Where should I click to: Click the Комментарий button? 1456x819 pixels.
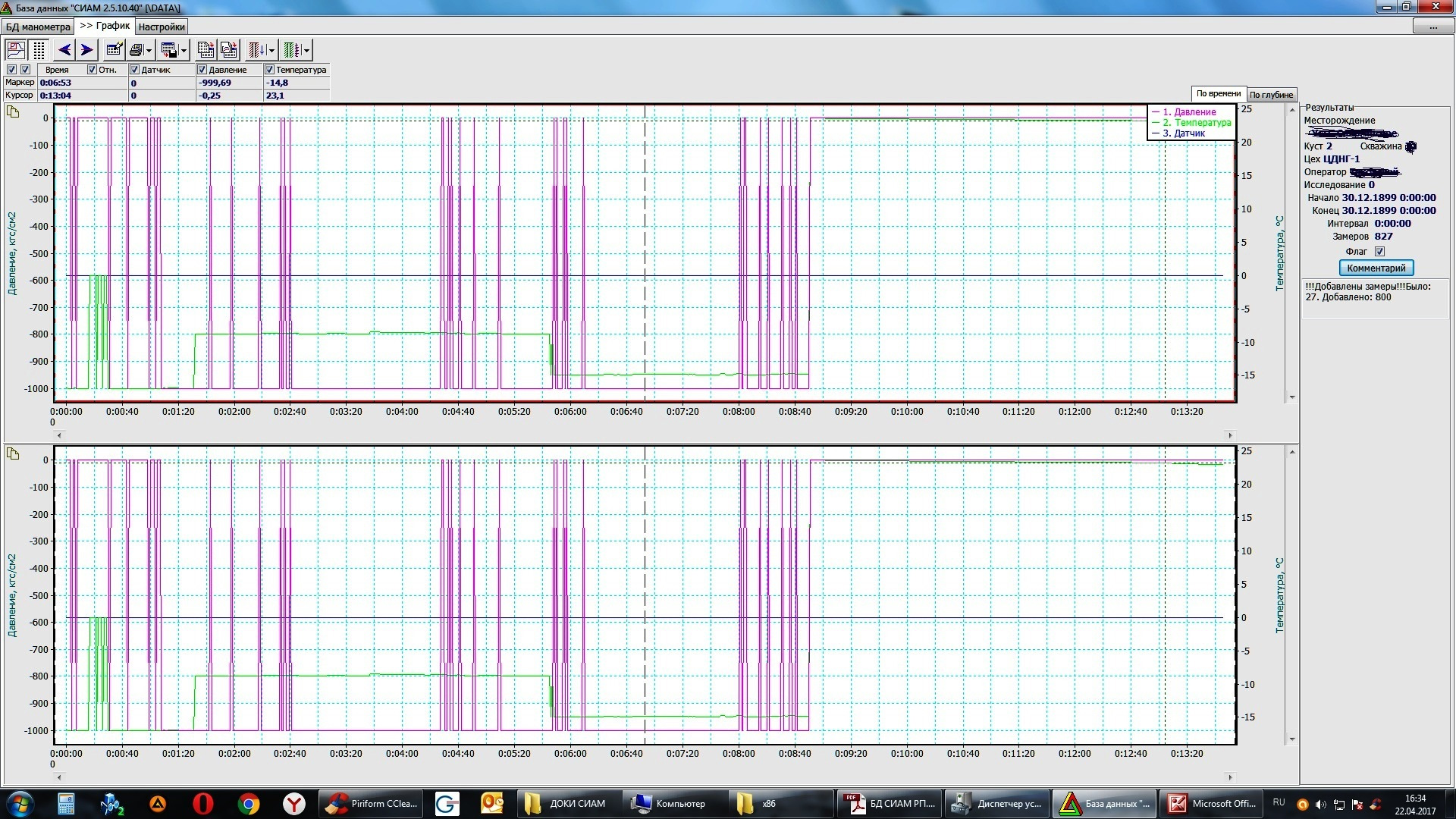click(1376, 268)
